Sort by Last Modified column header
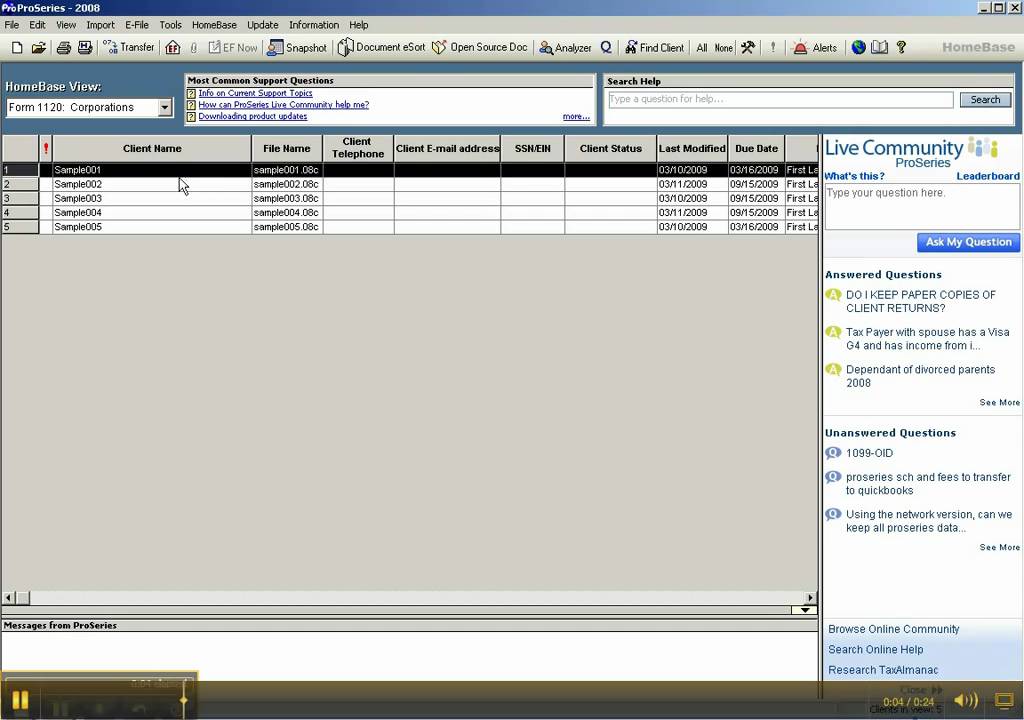 click(x=692, y=148)
